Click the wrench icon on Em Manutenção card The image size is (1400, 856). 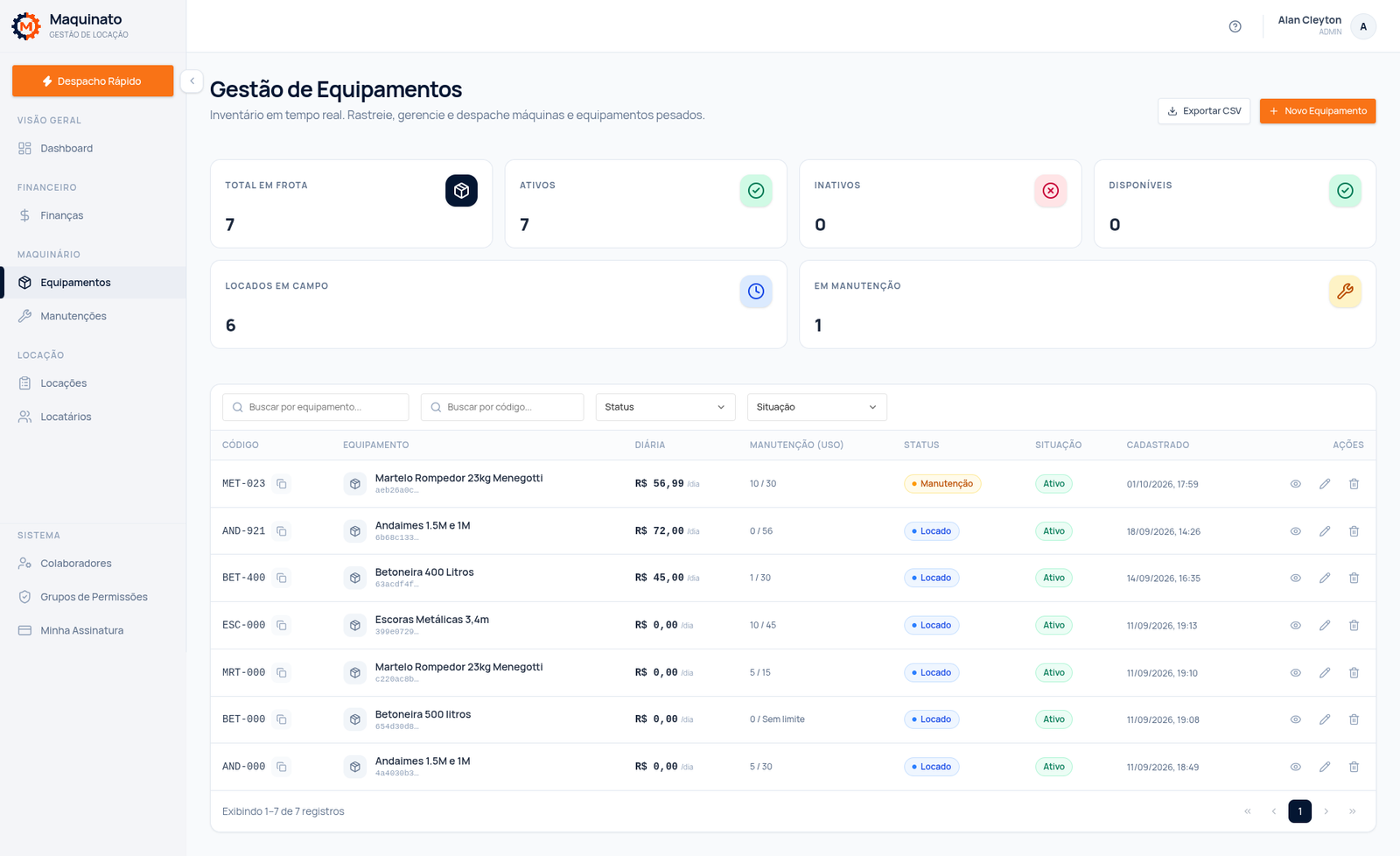click(x=1345, y=291)
